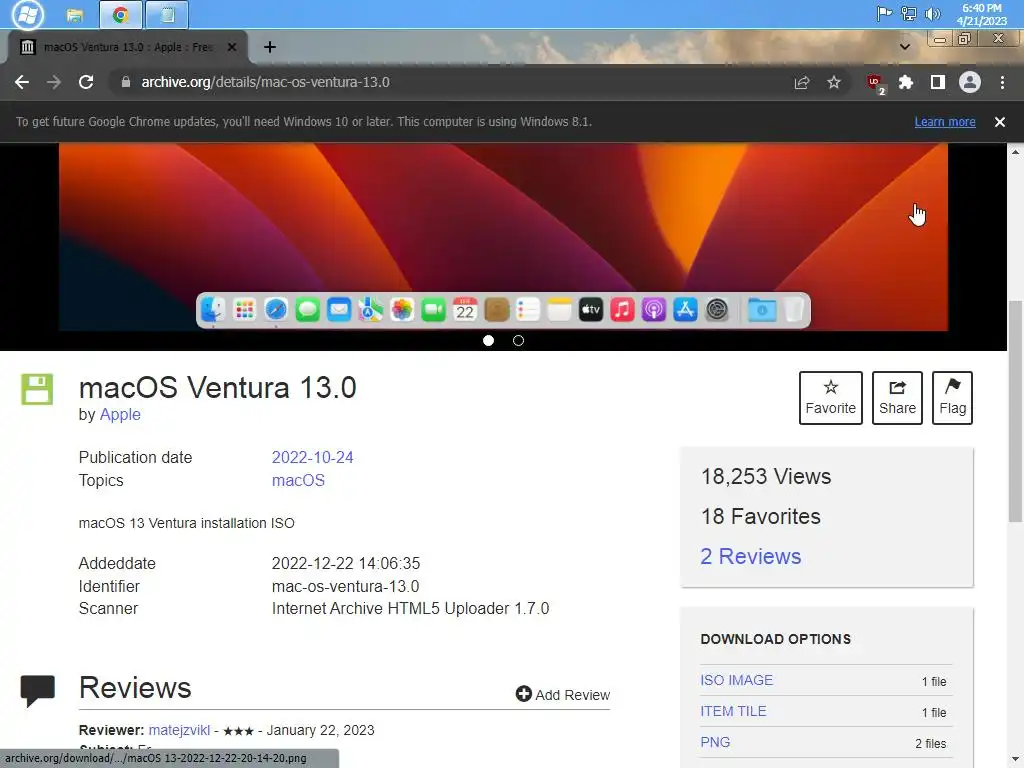Screen dimensions: 1024x768
Task: Open the Apple creator link
Action: pos(120,415)
